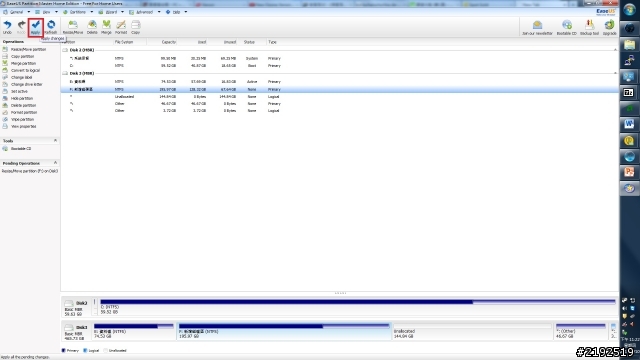Launch the Bootable CD tool in toolbar

pyautogui.click(x=567, y=28)
